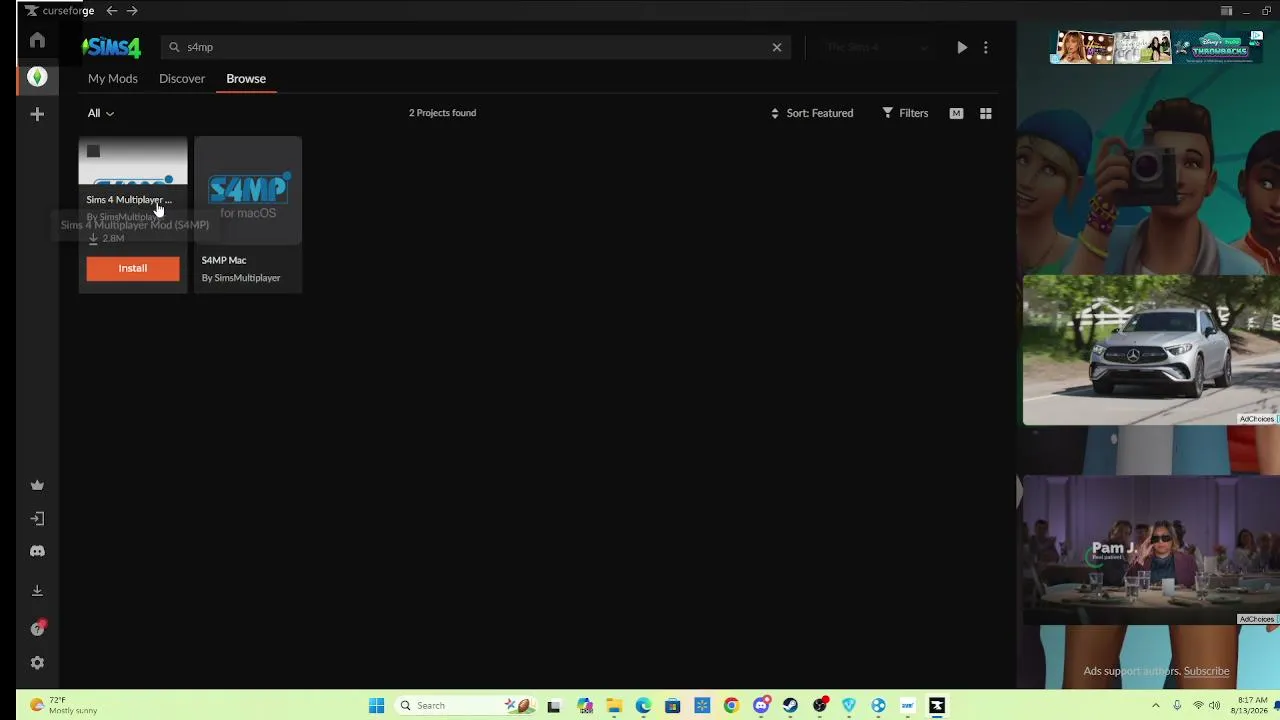Open the three-dot more options menu
The height and width of the screenshot is (720, 1280).
(x=986, y=47)
